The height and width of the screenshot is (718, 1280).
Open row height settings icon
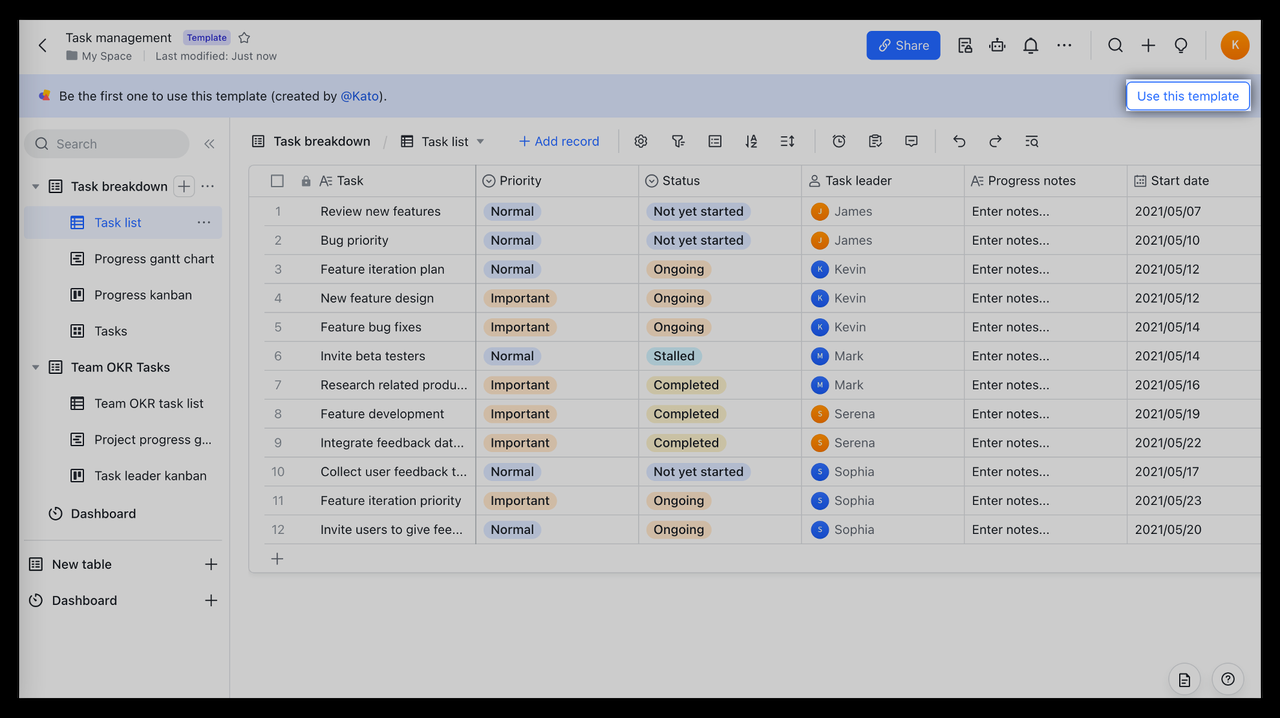[x=788, y=142]
